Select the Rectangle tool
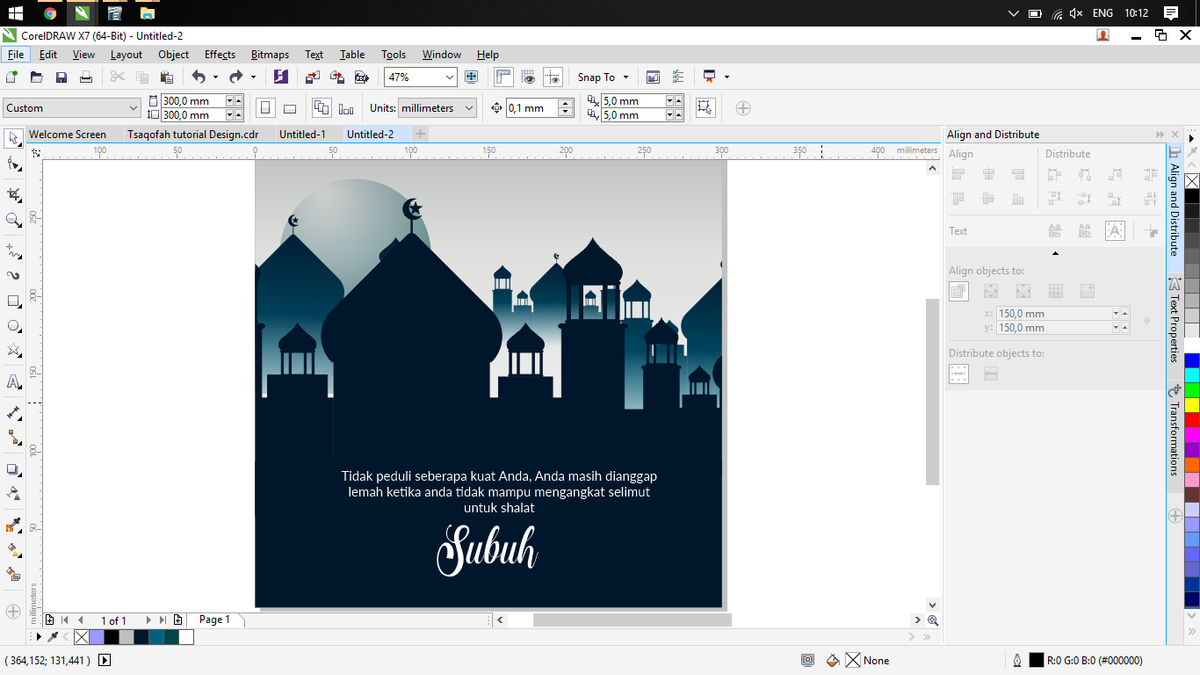 click(x=14, y=300)
